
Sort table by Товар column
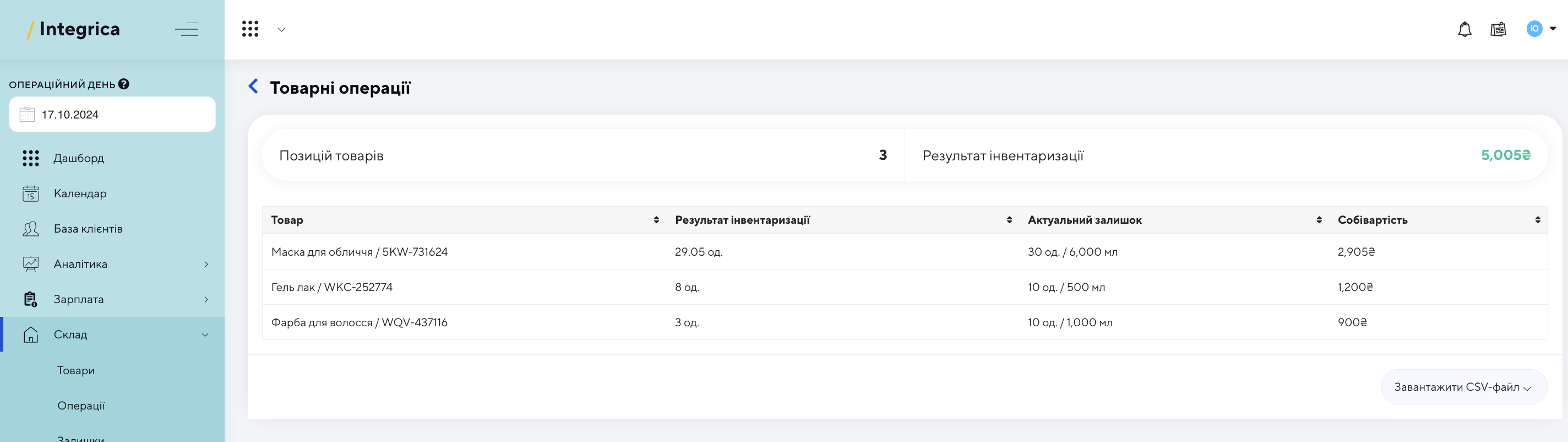(656, 220)
